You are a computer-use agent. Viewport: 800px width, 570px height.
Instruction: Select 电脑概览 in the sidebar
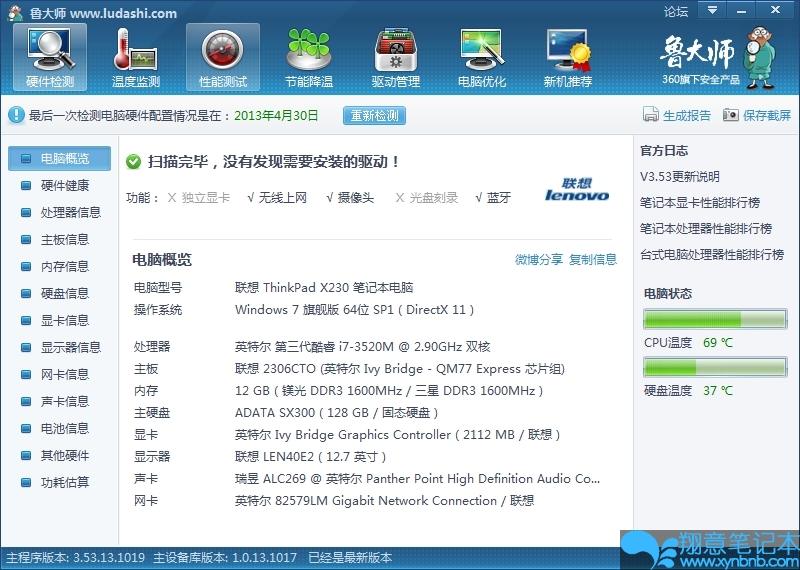[59, 158]
